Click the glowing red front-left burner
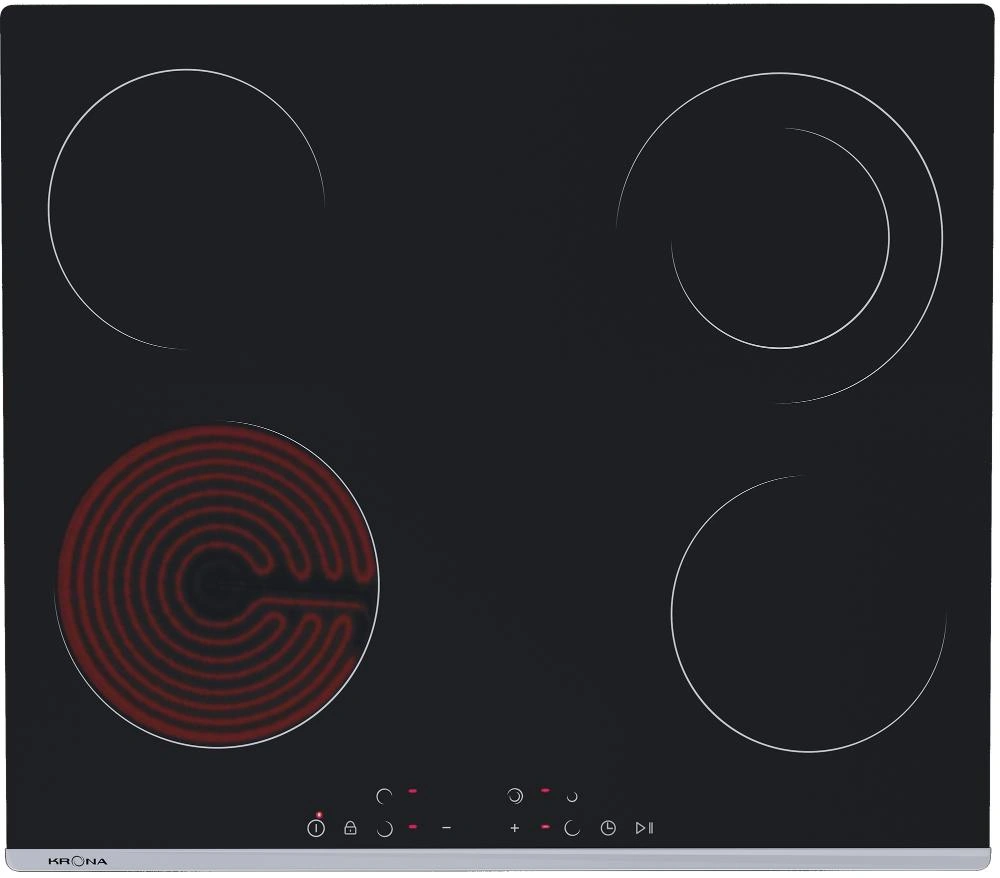This screenshot has width=1000, height=878. coord(217,584)
